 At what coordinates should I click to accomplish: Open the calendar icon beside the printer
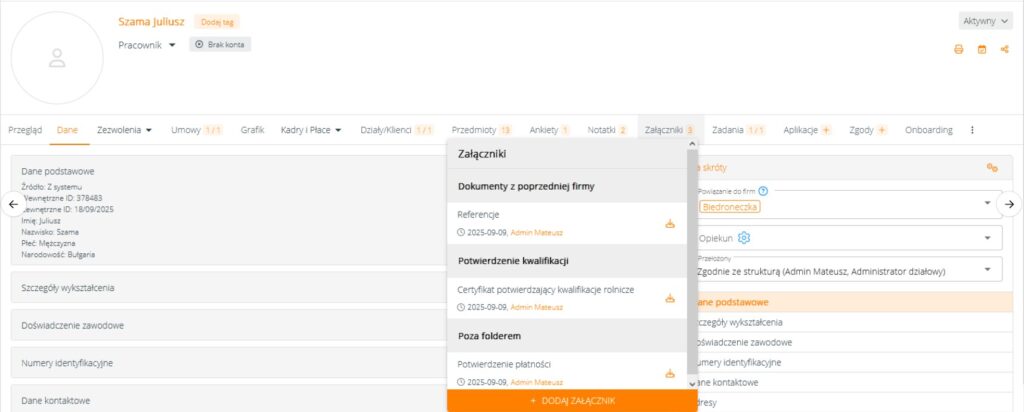coord(981,49)
